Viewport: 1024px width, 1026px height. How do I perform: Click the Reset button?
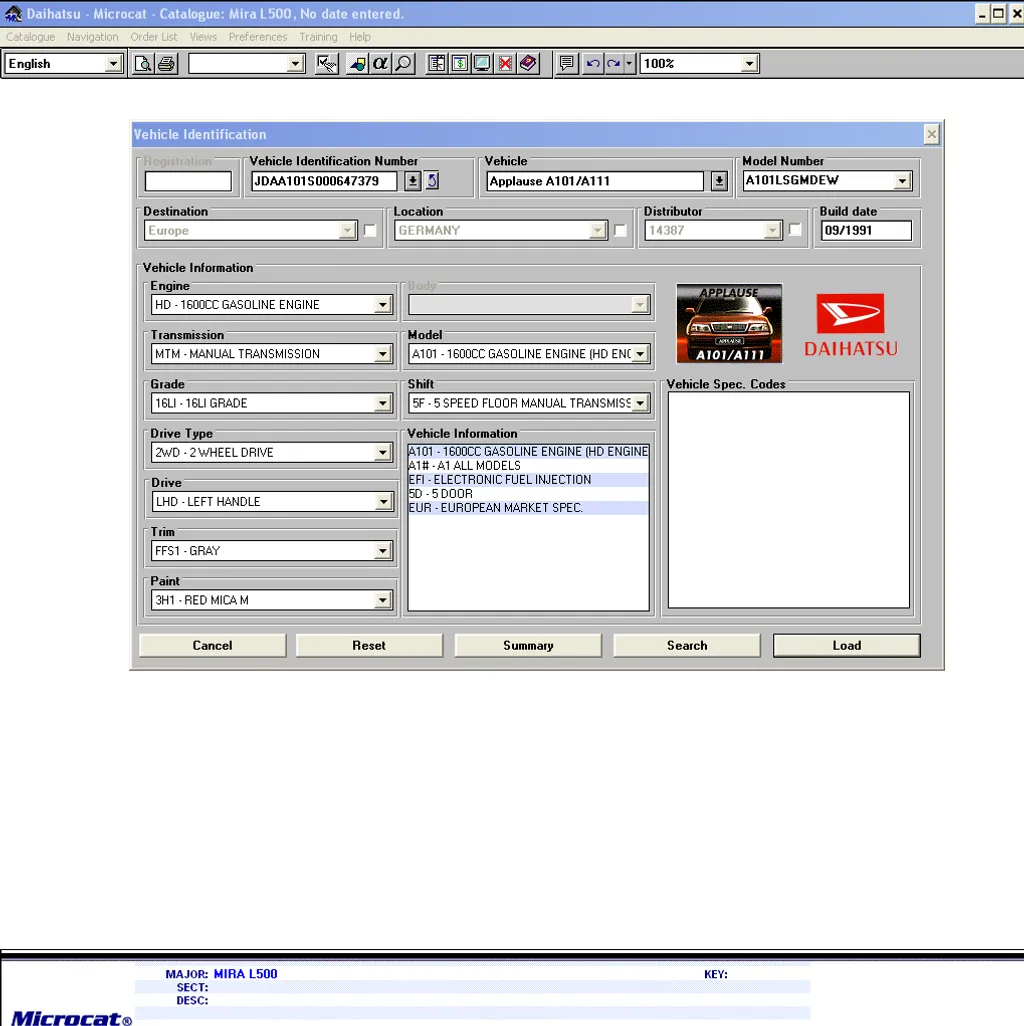coord(369,645)
